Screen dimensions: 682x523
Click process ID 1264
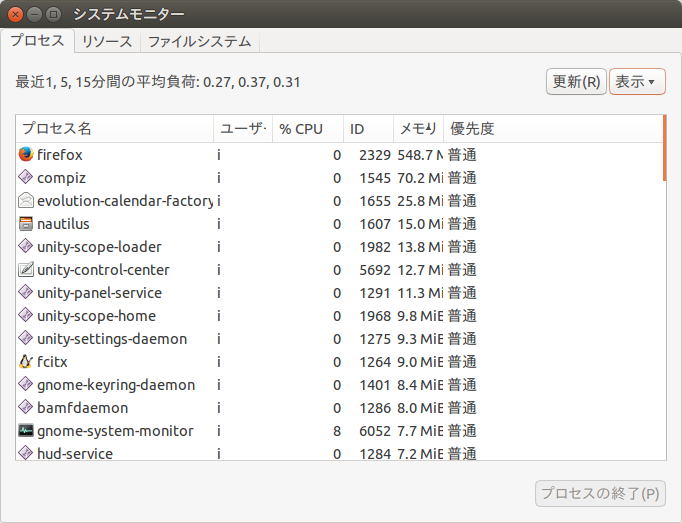coord(375,362)
